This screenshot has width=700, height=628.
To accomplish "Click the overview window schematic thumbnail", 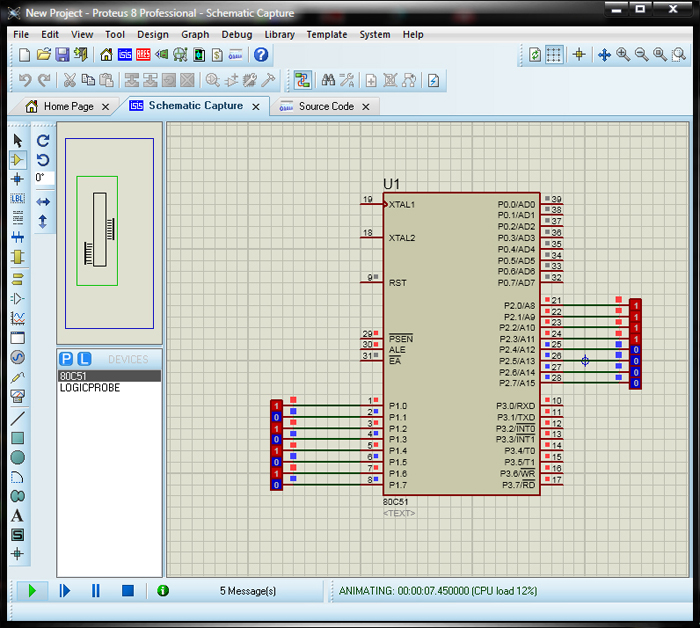I will point(109,233).
